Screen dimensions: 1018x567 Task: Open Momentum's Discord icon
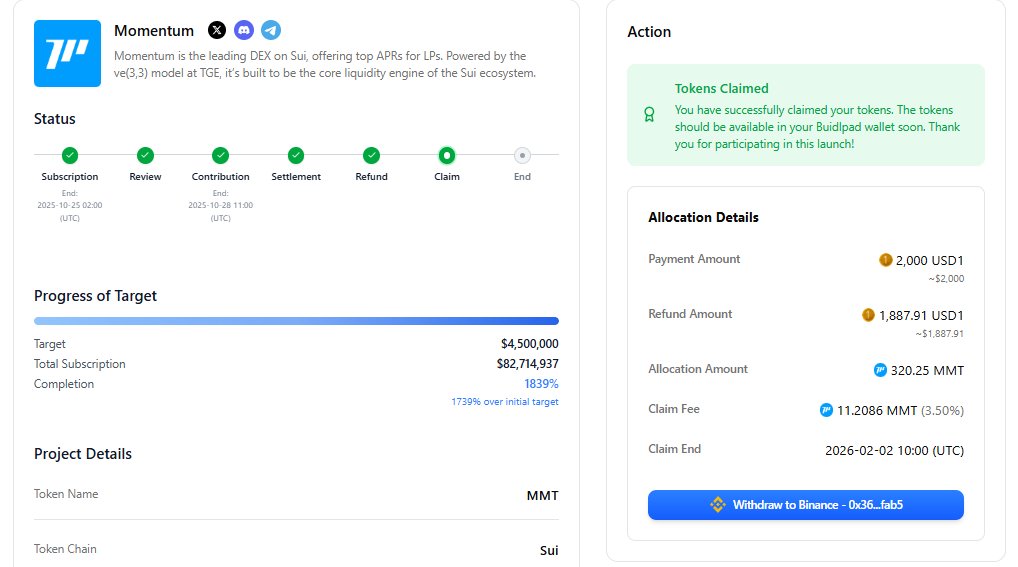point(244,30)
